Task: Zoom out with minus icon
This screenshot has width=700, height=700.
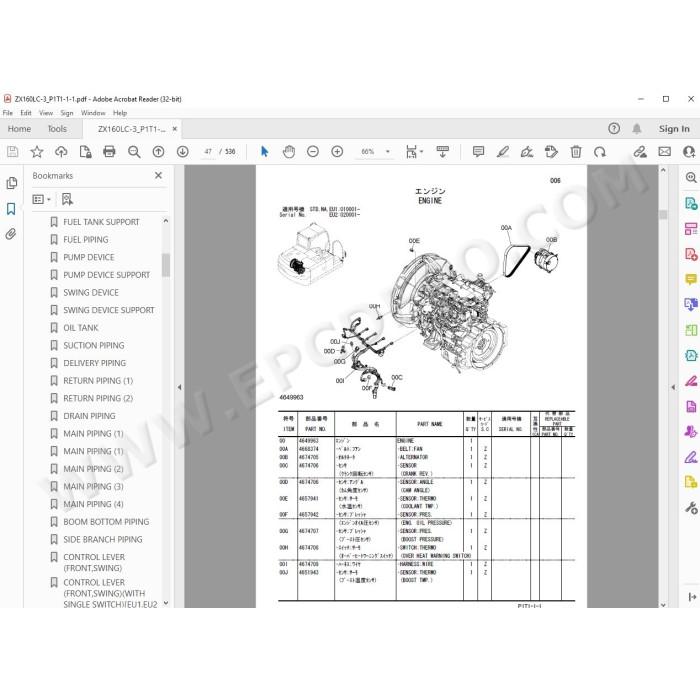Action: click(x=313, y=152)
